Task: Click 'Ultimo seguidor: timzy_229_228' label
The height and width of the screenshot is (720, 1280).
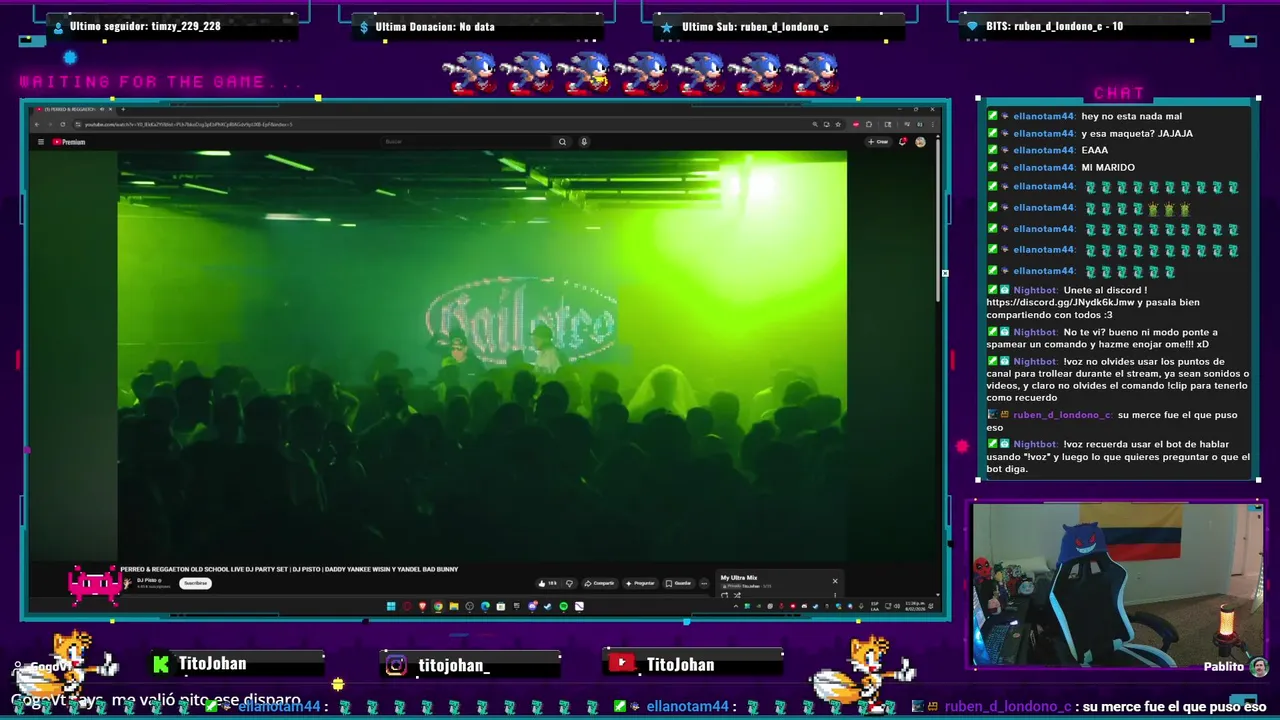Action: point(145,27)
